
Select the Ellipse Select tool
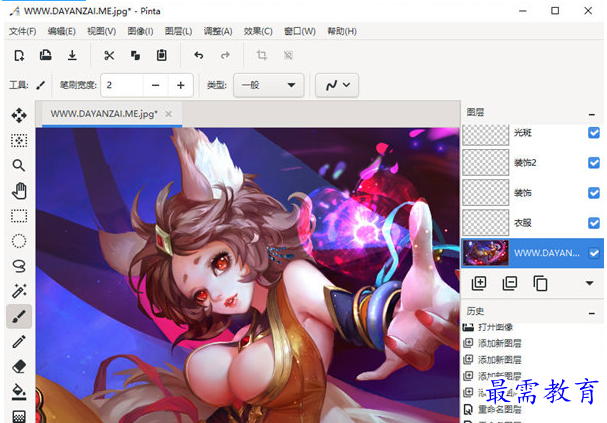[x=19, y=241]
